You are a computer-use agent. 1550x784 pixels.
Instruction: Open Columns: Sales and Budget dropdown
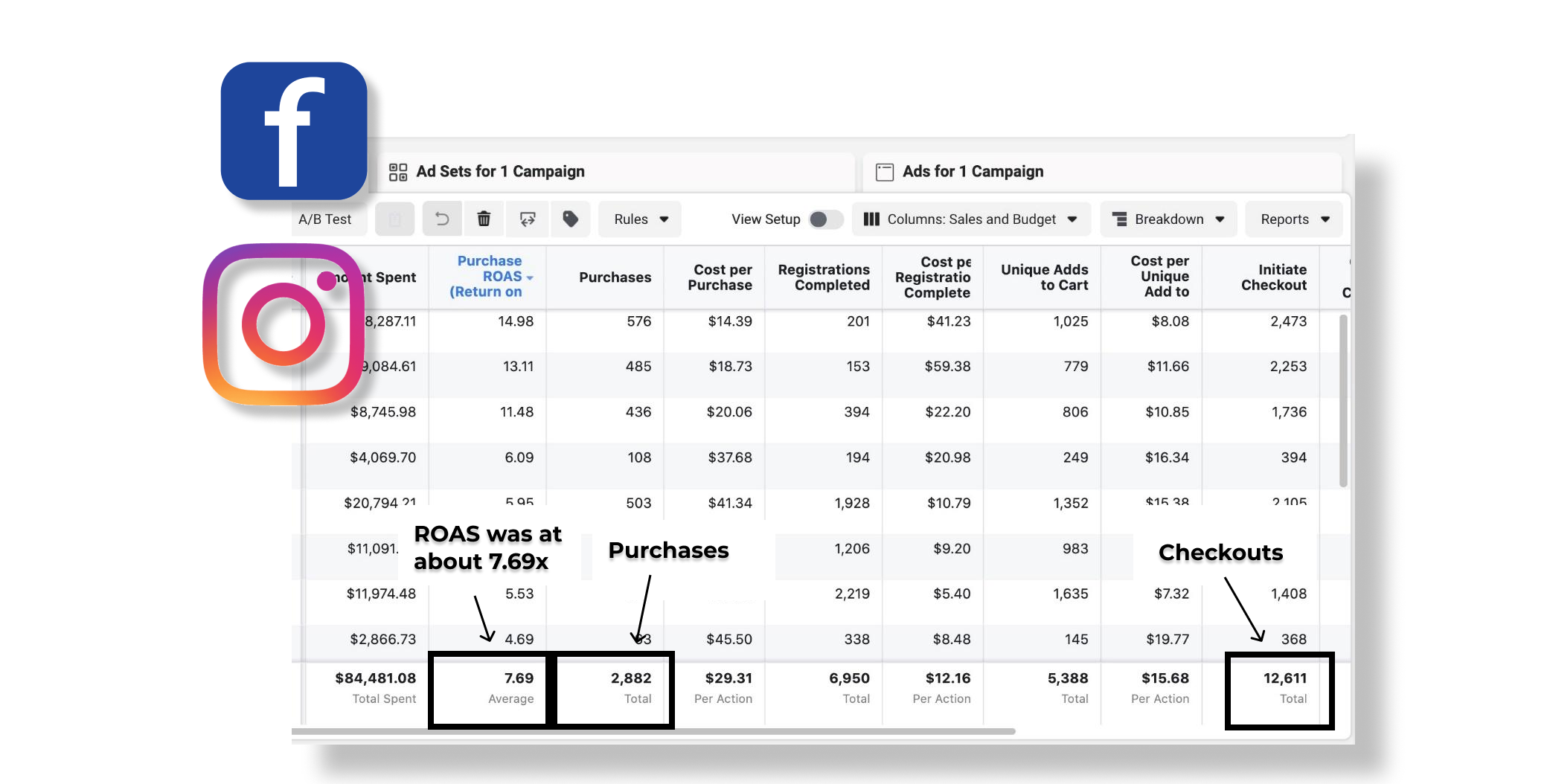point(971,219)
